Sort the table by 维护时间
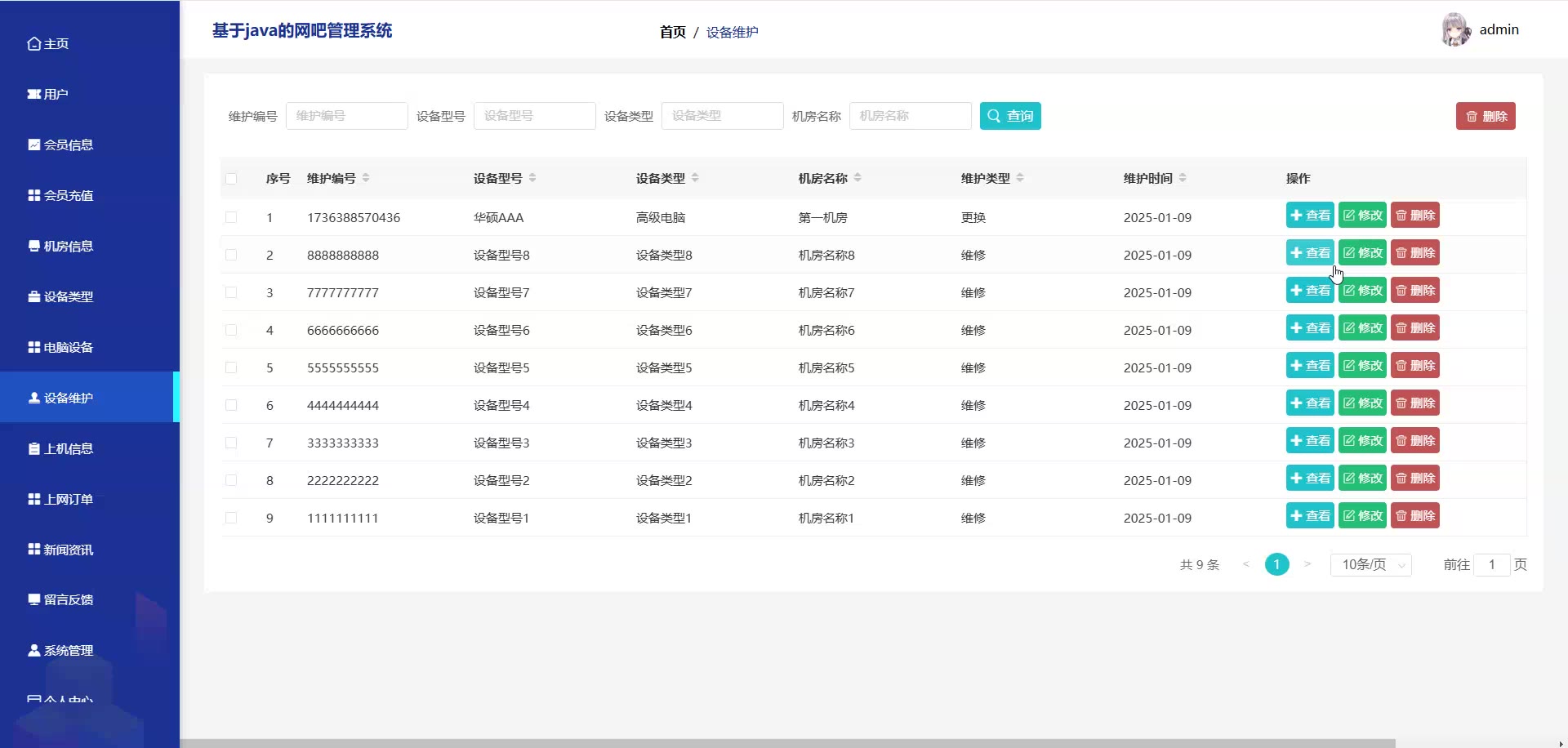The height and width of the screenshot is (748, 1568). pos(1183,178)
